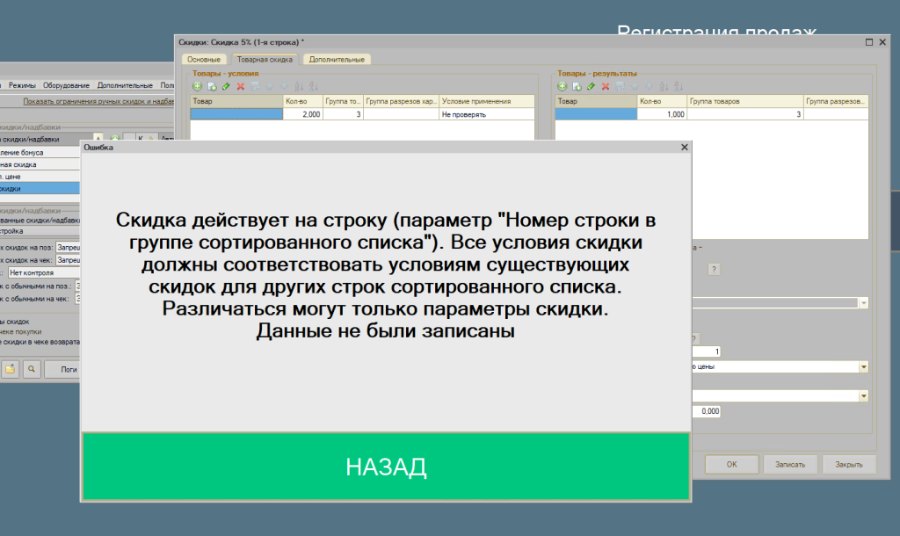Click the Товар column header in conditions table
Image resolution: width=900 pixels, height=536 pixels.
point(236,101)
